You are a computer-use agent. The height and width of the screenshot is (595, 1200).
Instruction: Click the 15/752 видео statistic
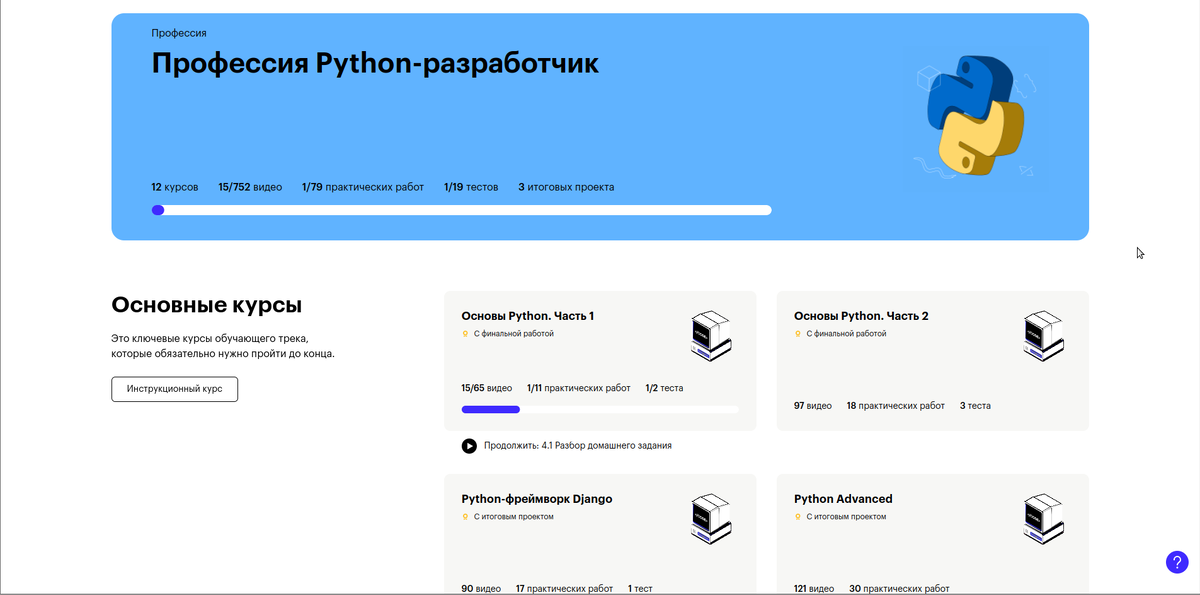(x=250, y=187)
